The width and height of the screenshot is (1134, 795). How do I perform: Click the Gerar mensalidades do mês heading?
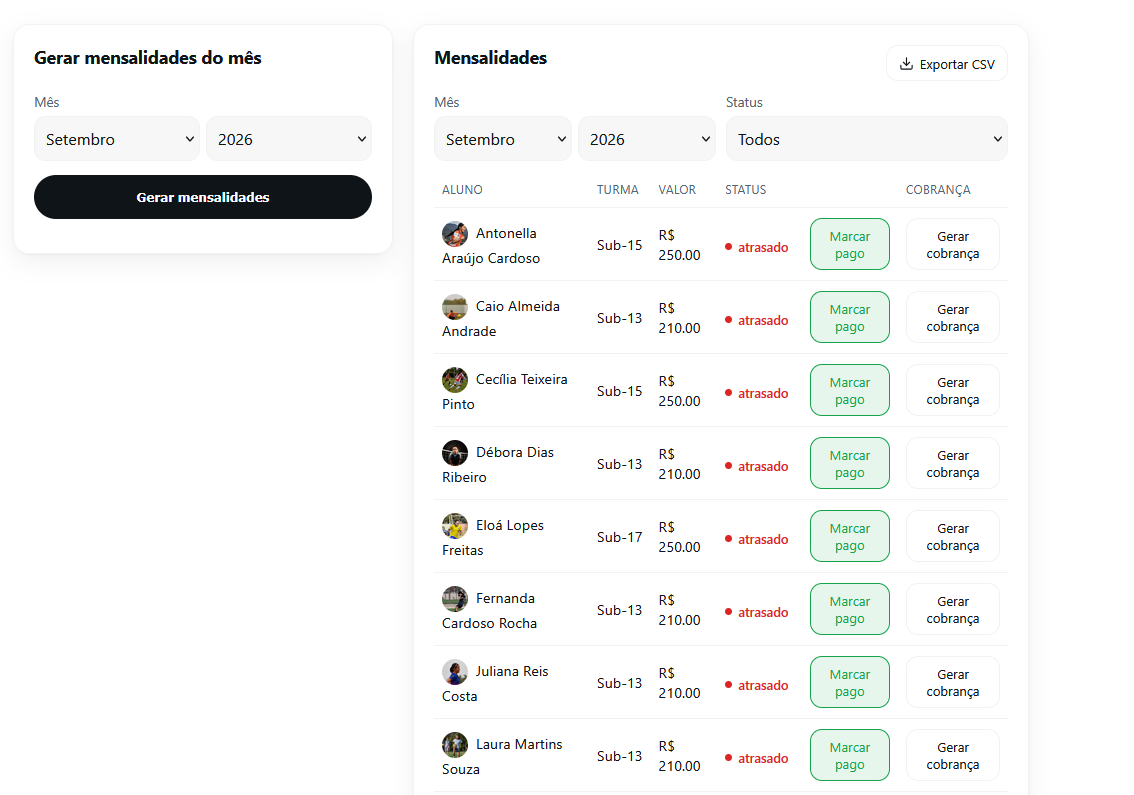pos(148,58)
